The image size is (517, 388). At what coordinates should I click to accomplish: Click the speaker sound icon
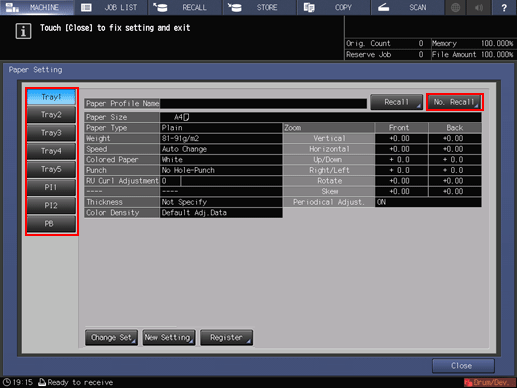pos(479,7)
